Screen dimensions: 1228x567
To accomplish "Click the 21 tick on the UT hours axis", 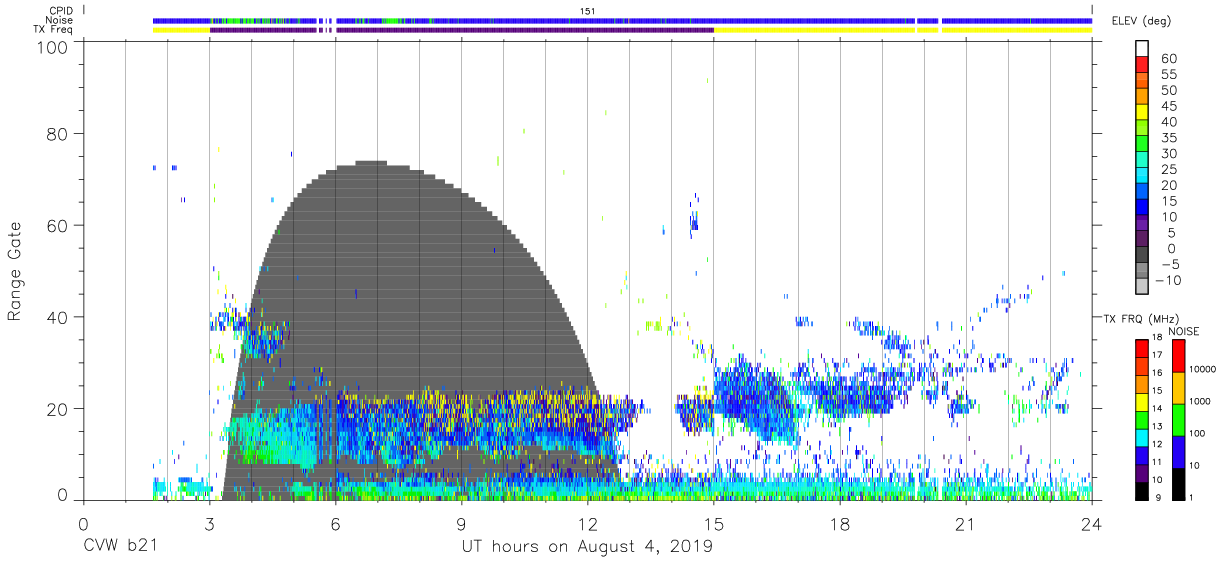I will point(965,524).
